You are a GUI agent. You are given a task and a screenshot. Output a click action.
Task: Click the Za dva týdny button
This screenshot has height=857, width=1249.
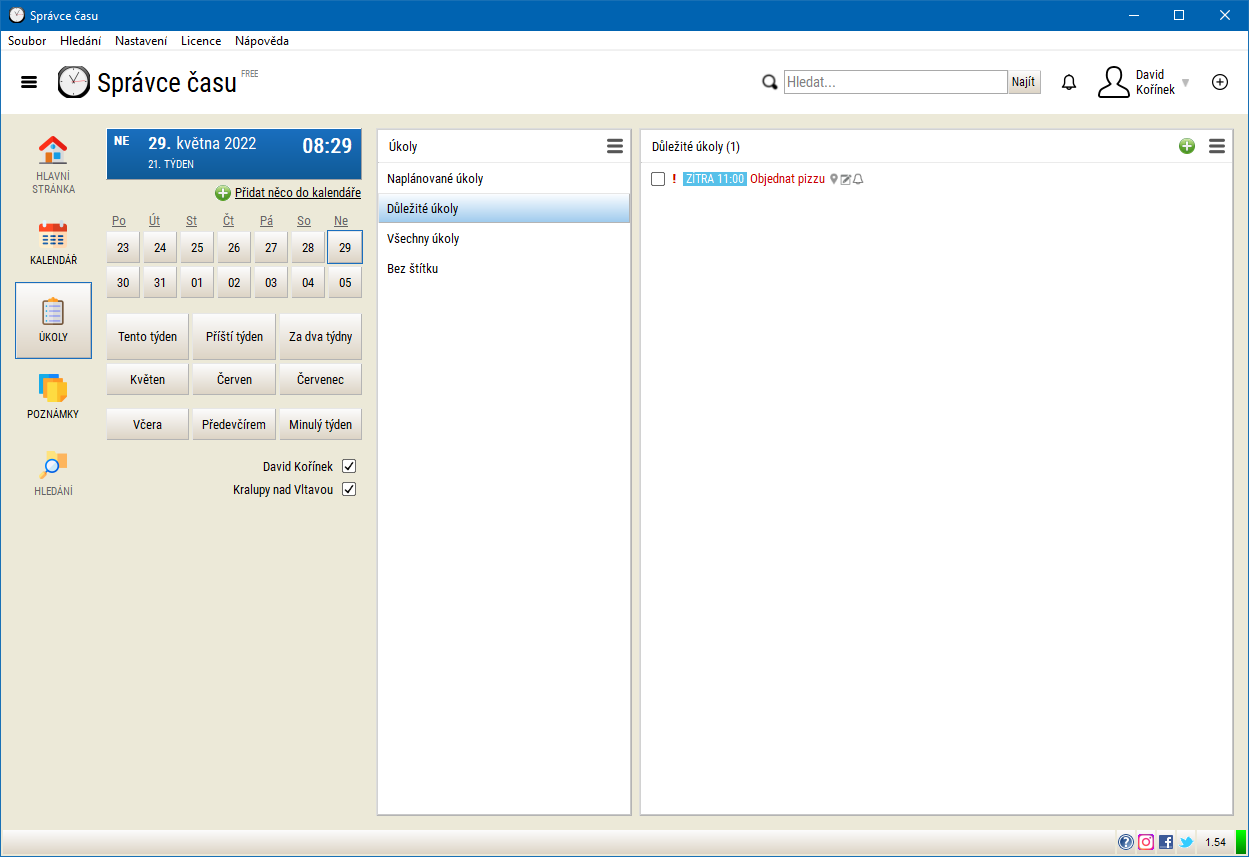point(320,337)
